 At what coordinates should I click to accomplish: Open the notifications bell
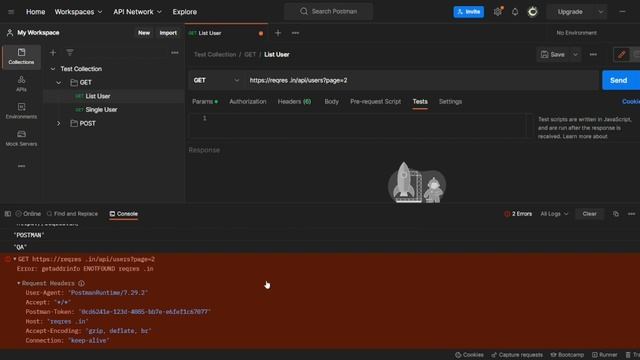click(x=515, y=12)
